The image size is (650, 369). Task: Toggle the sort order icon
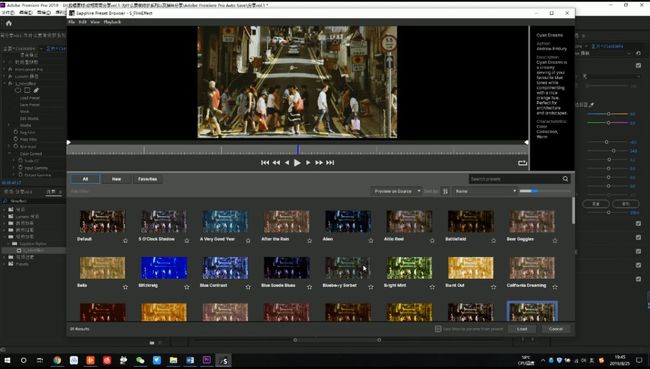tap(445, 191)
